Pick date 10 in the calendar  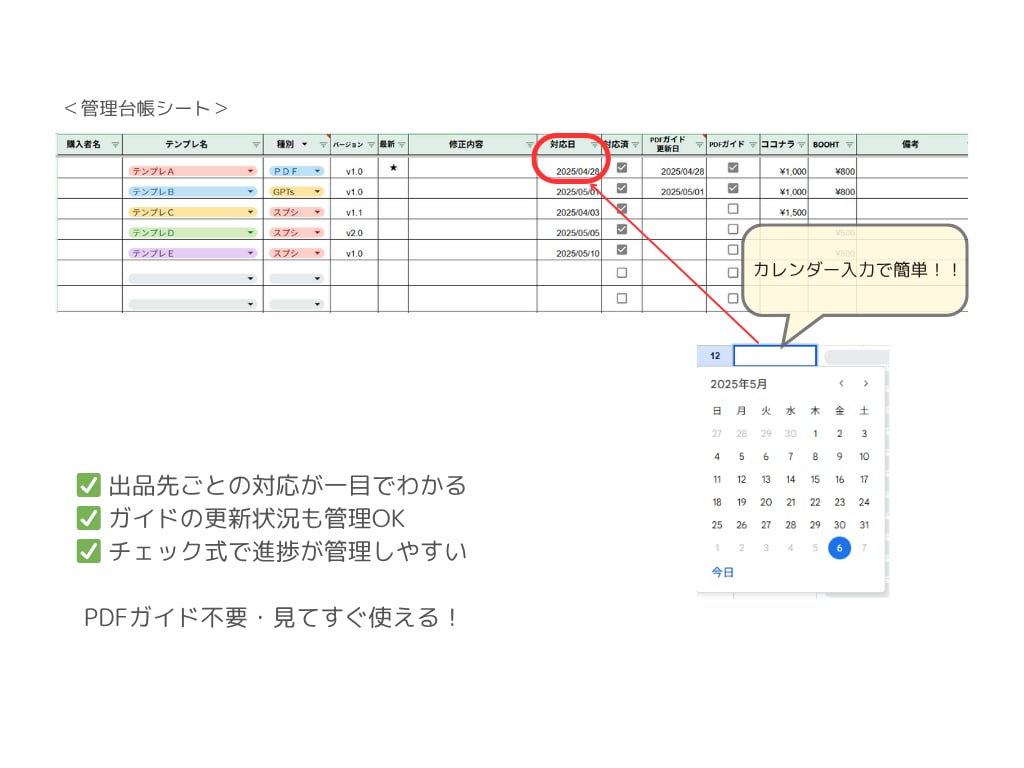click(864, 456)
